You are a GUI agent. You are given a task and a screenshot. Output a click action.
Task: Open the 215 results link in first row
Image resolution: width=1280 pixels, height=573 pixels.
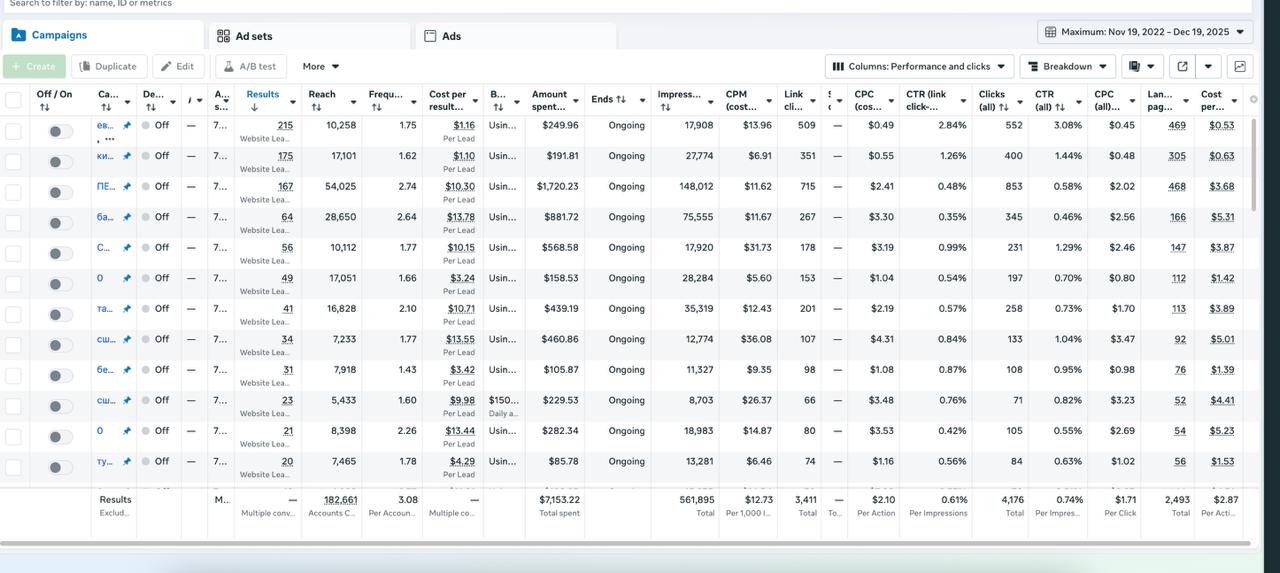click(x=285, y=126)
